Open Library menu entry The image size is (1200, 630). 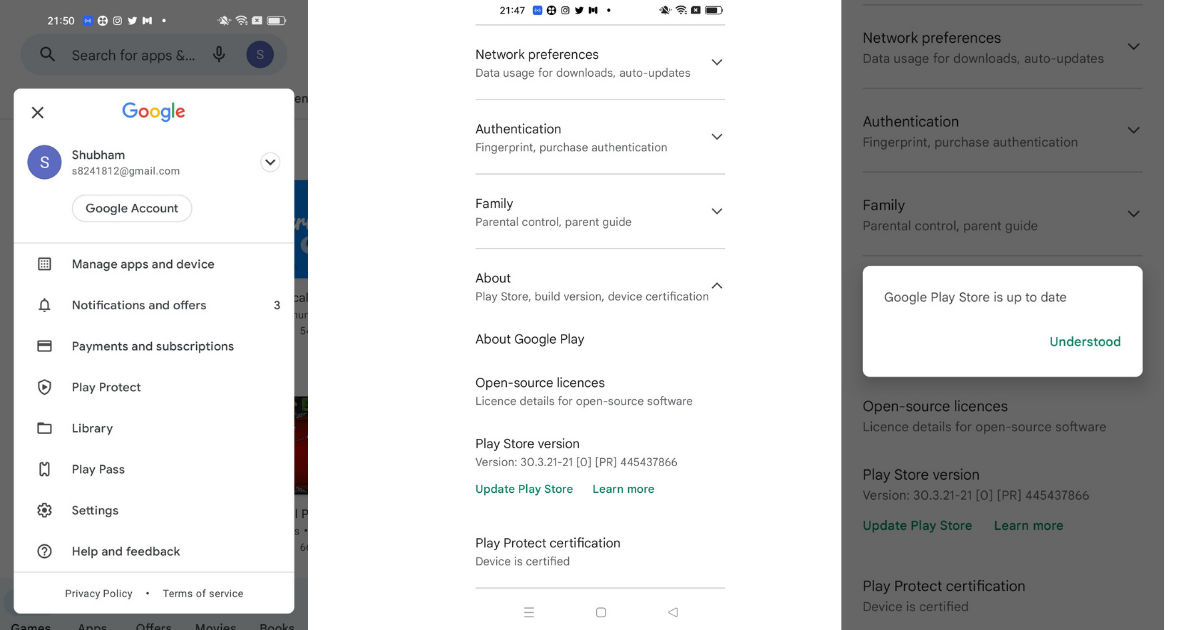pos(154,428)
